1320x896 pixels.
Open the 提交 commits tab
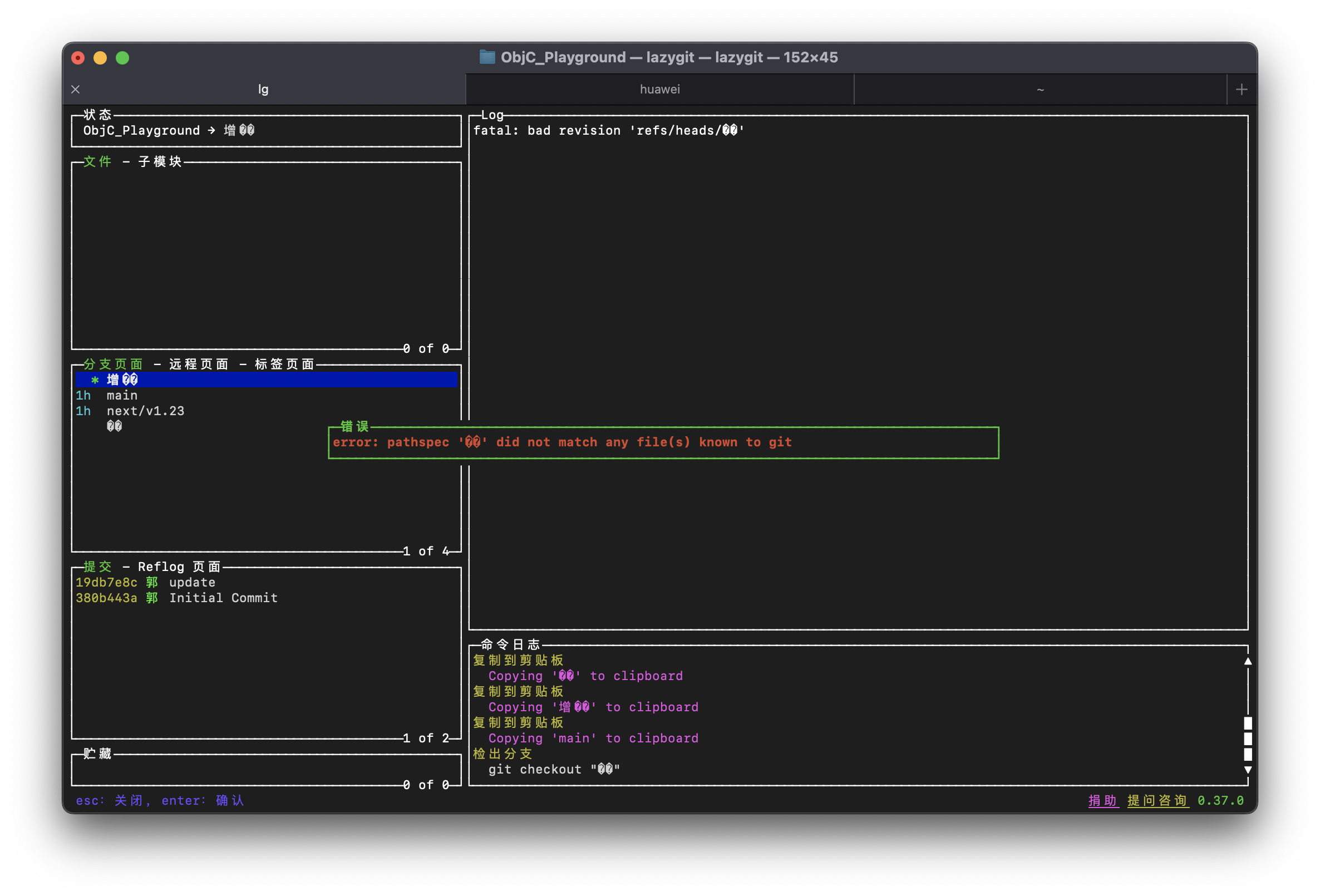(98, 567)
